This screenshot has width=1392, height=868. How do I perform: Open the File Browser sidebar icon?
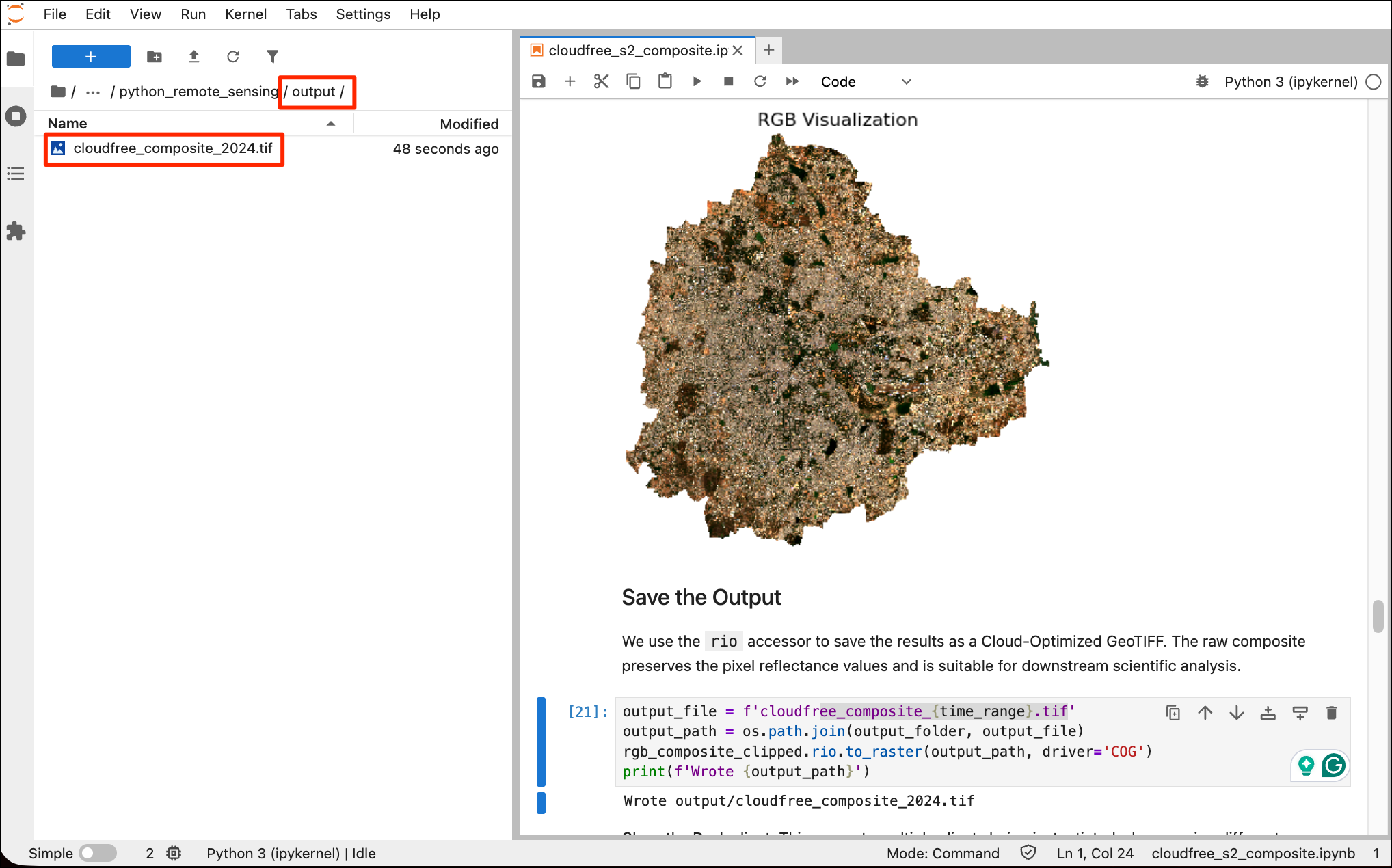(x=16, y=59)
